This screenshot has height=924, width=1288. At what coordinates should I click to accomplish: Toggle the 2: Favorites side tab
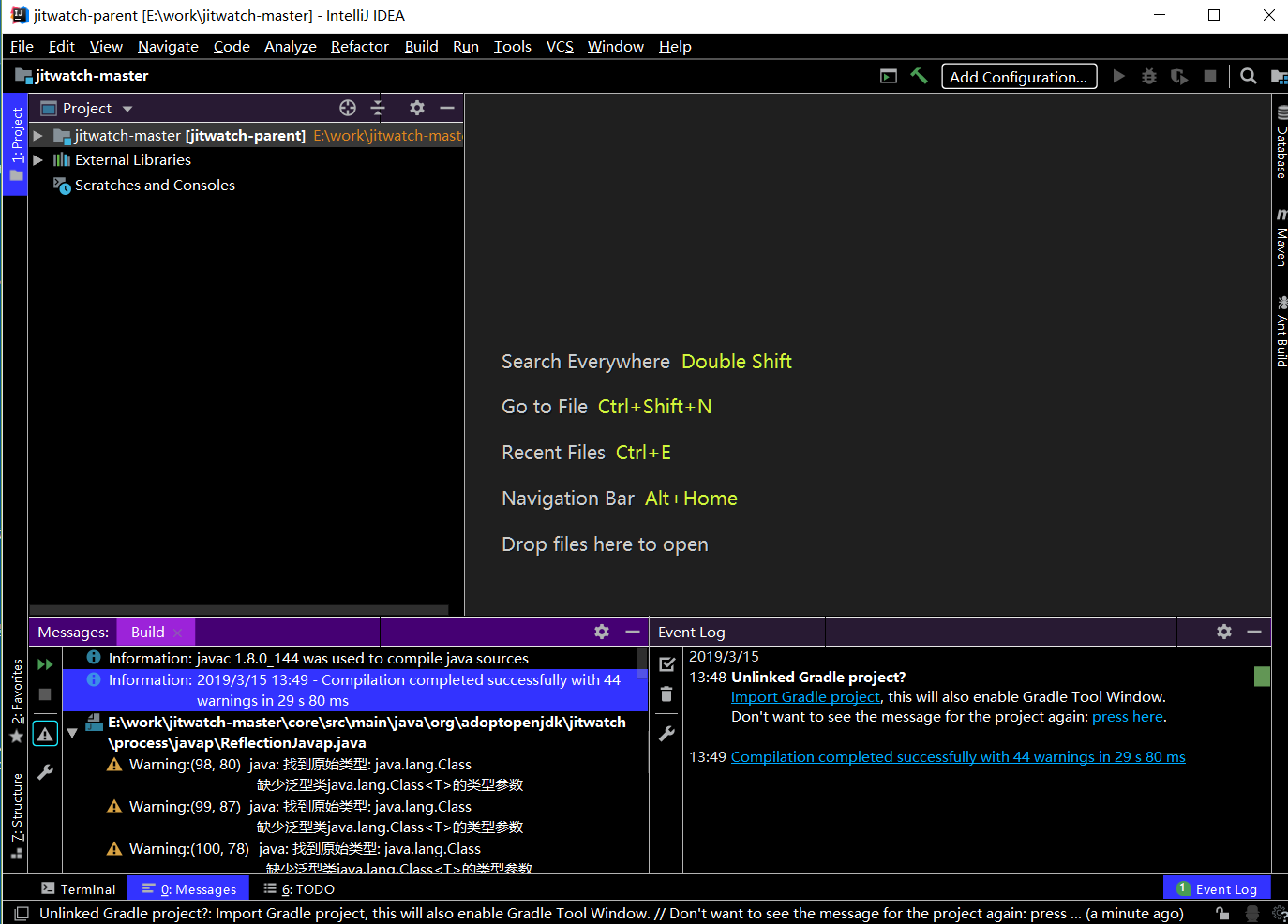[16, 701]
